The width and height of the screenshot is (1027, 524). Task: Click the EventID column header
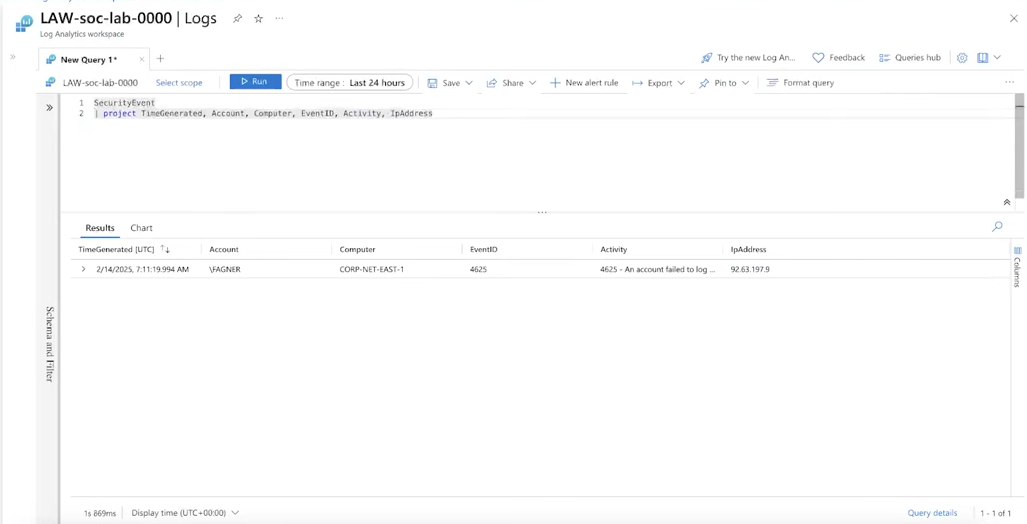pos(483,250)
